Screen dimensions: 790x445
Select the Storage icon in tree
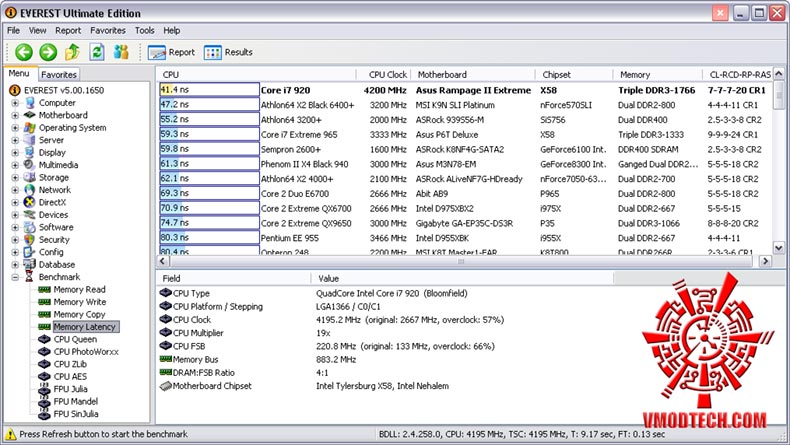[30, 177]
